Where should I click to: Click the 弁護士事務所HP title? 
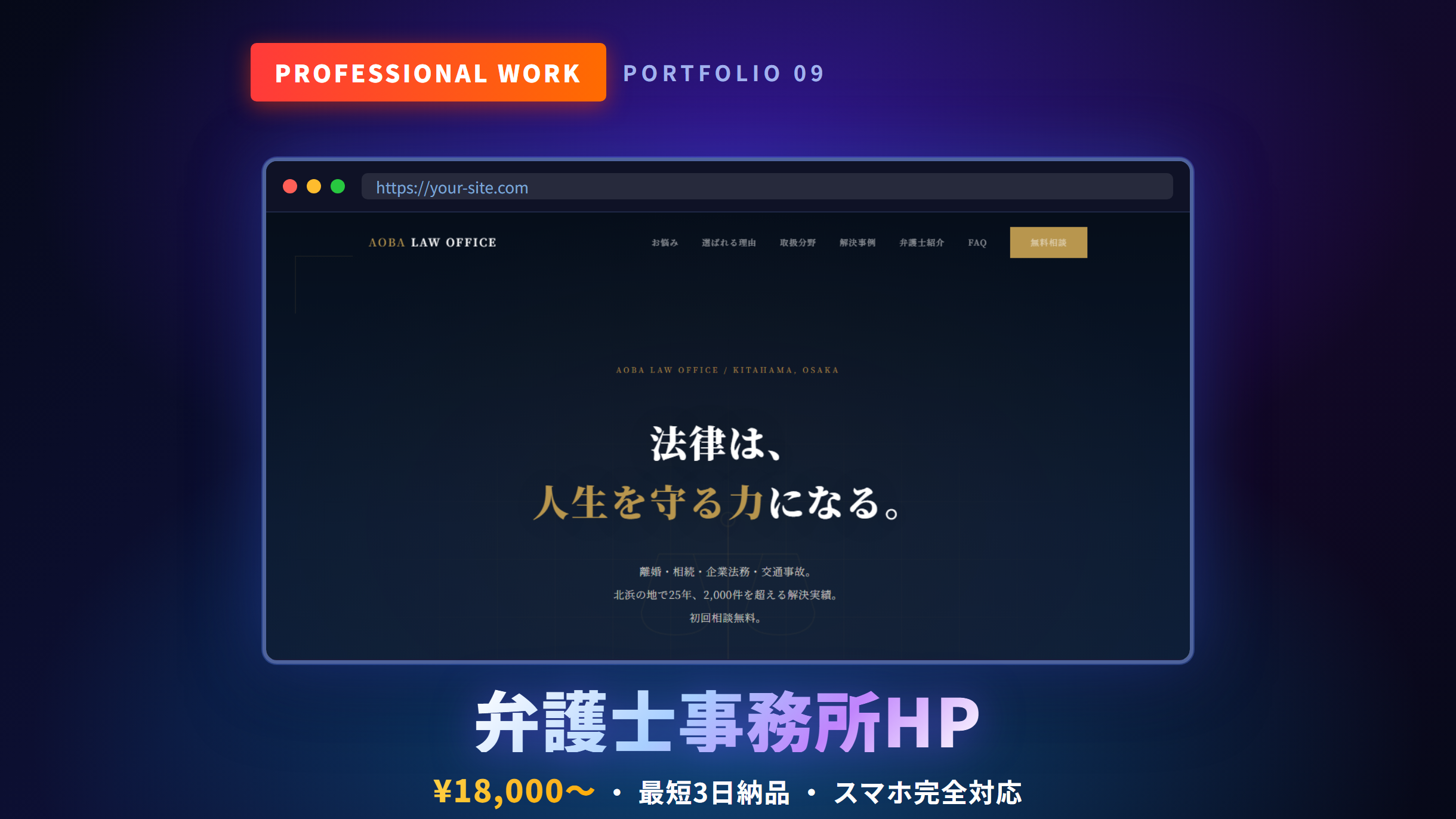tap(727, 722)
